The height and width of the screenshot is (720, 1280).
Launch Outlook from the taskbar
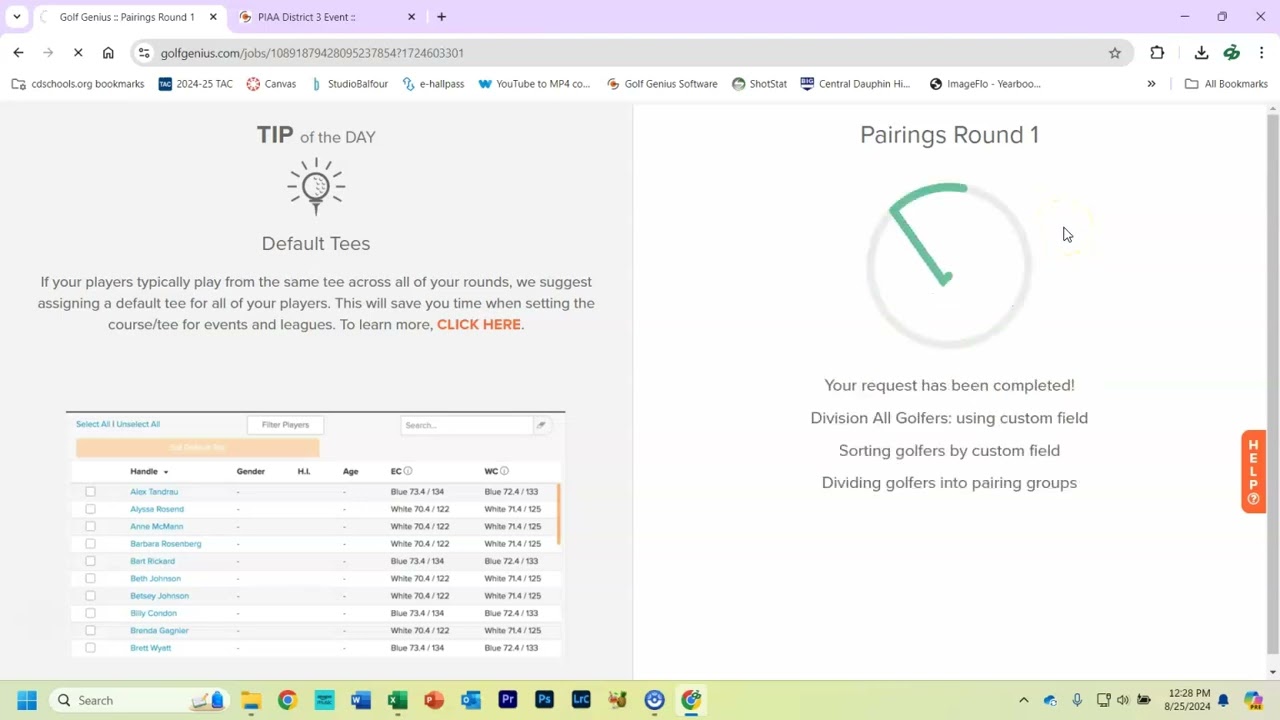[x=471, y=700]
